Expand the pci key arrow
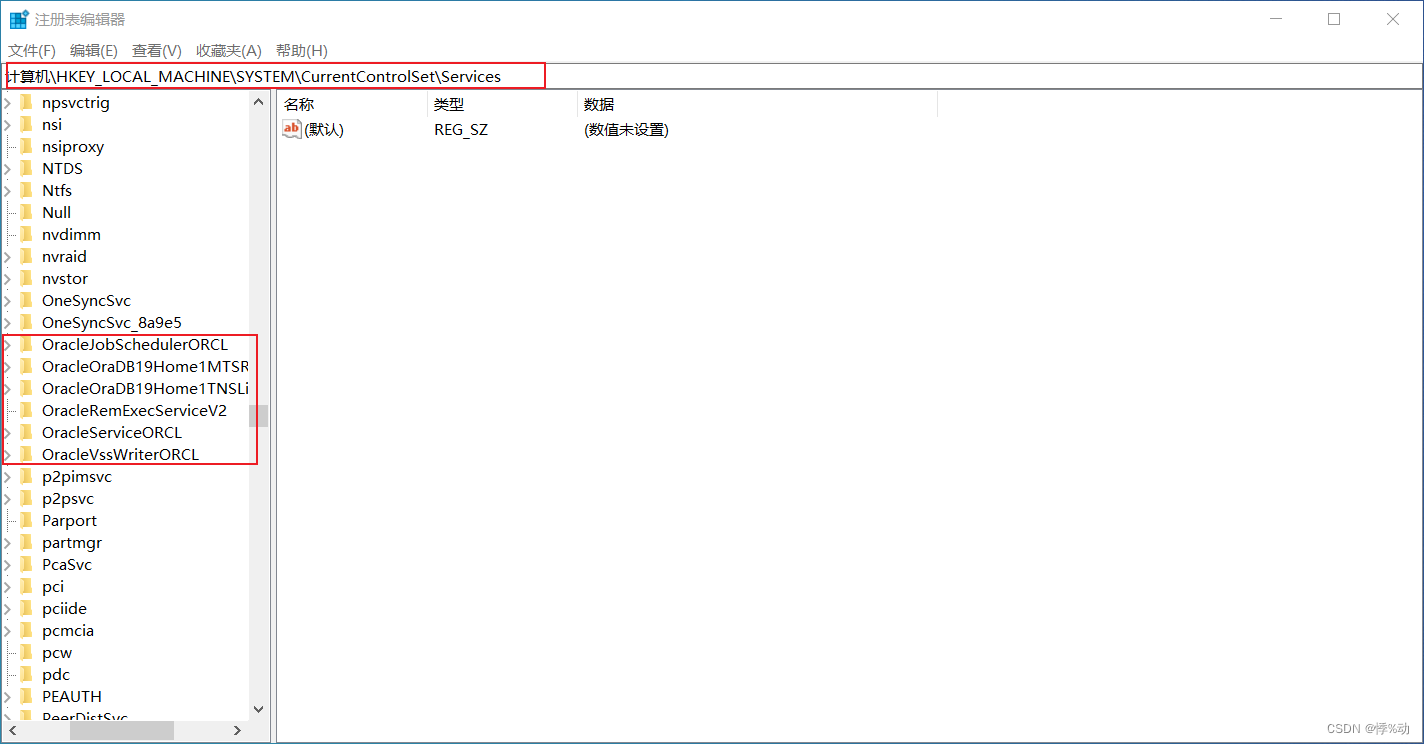Viewport: 1424px width, 744px height. click(8, 586)
